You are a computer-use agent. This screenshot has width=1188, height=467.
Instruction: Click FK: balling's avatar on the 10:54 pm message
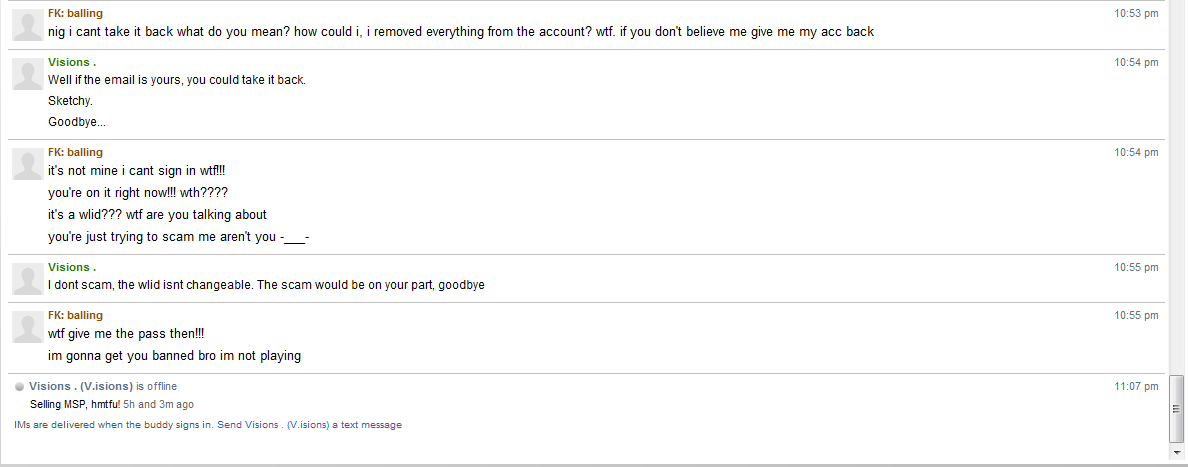27,164
